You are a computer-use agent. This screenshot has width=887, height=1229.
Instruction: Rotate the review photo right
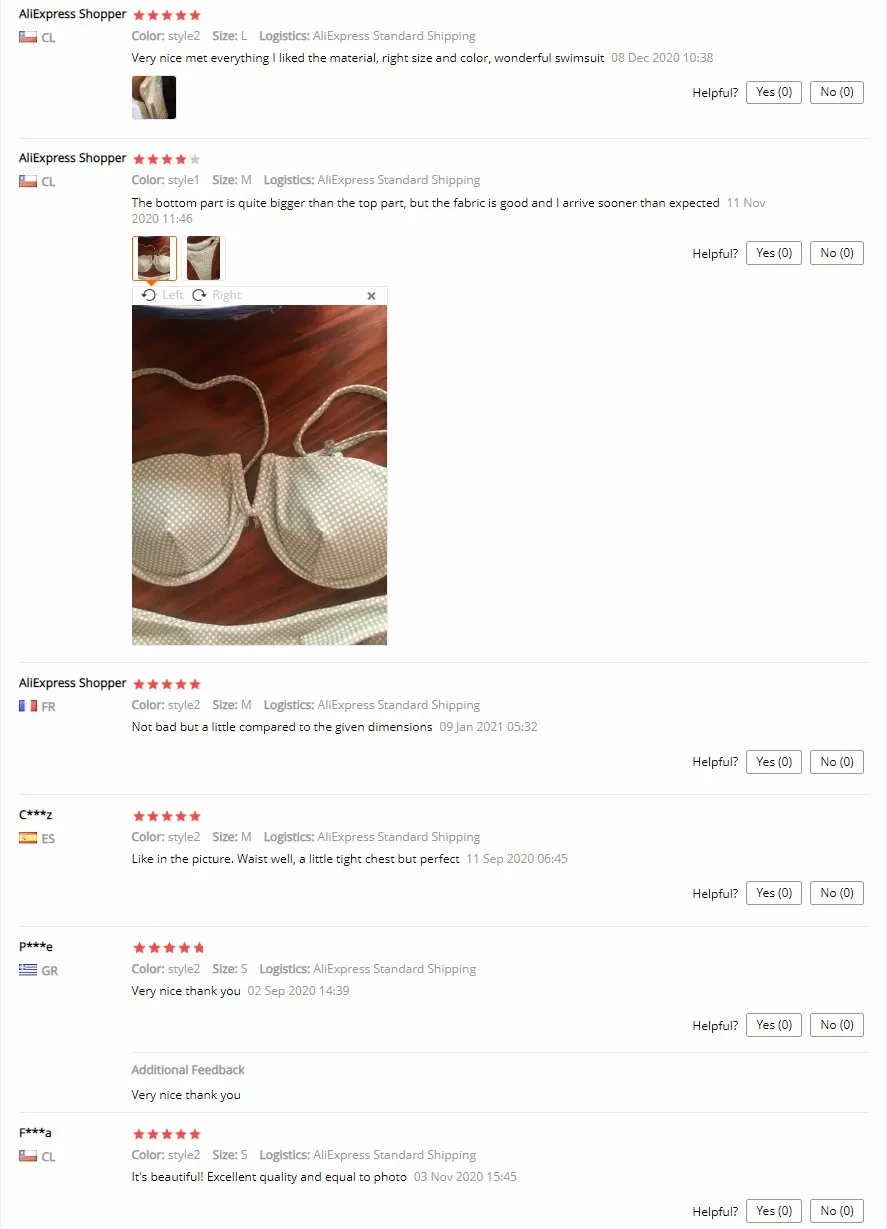click(x=217, y=295)
